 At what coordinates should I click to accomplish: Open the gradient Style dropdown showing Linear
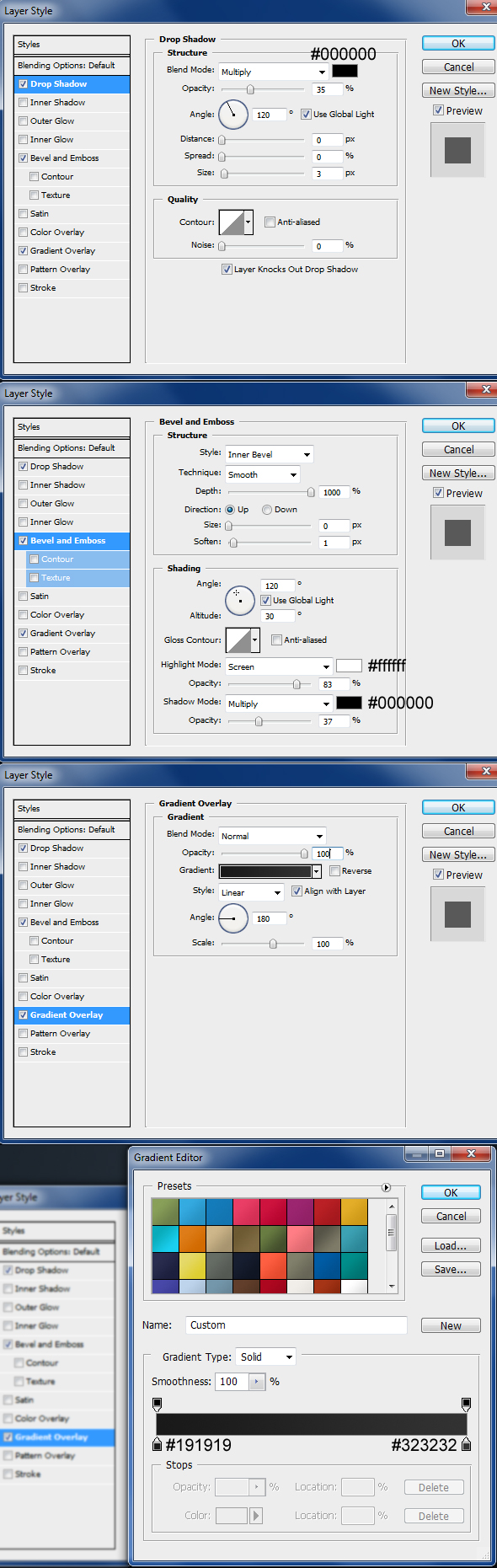coord(251,891)
